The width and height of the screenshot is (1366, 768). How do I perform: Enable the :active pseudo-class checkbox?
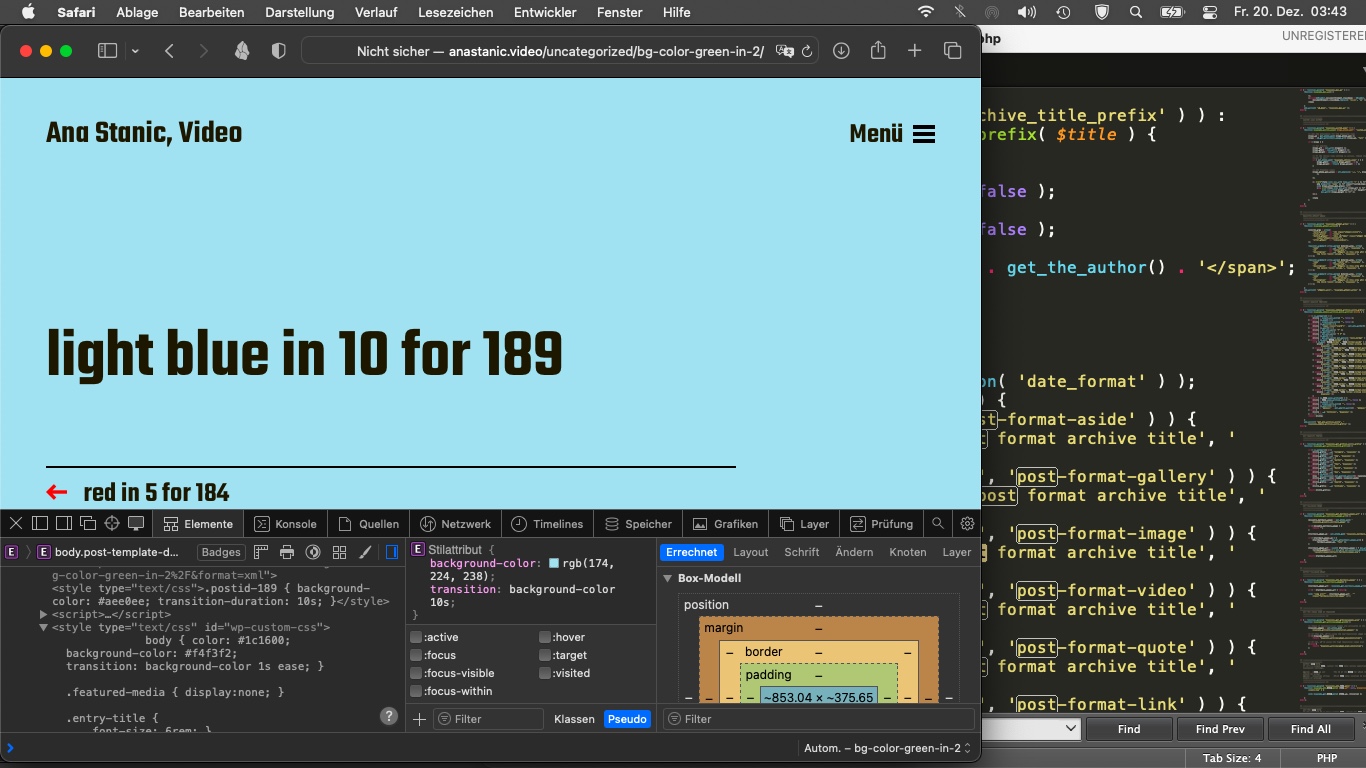(x=416, y=637)
